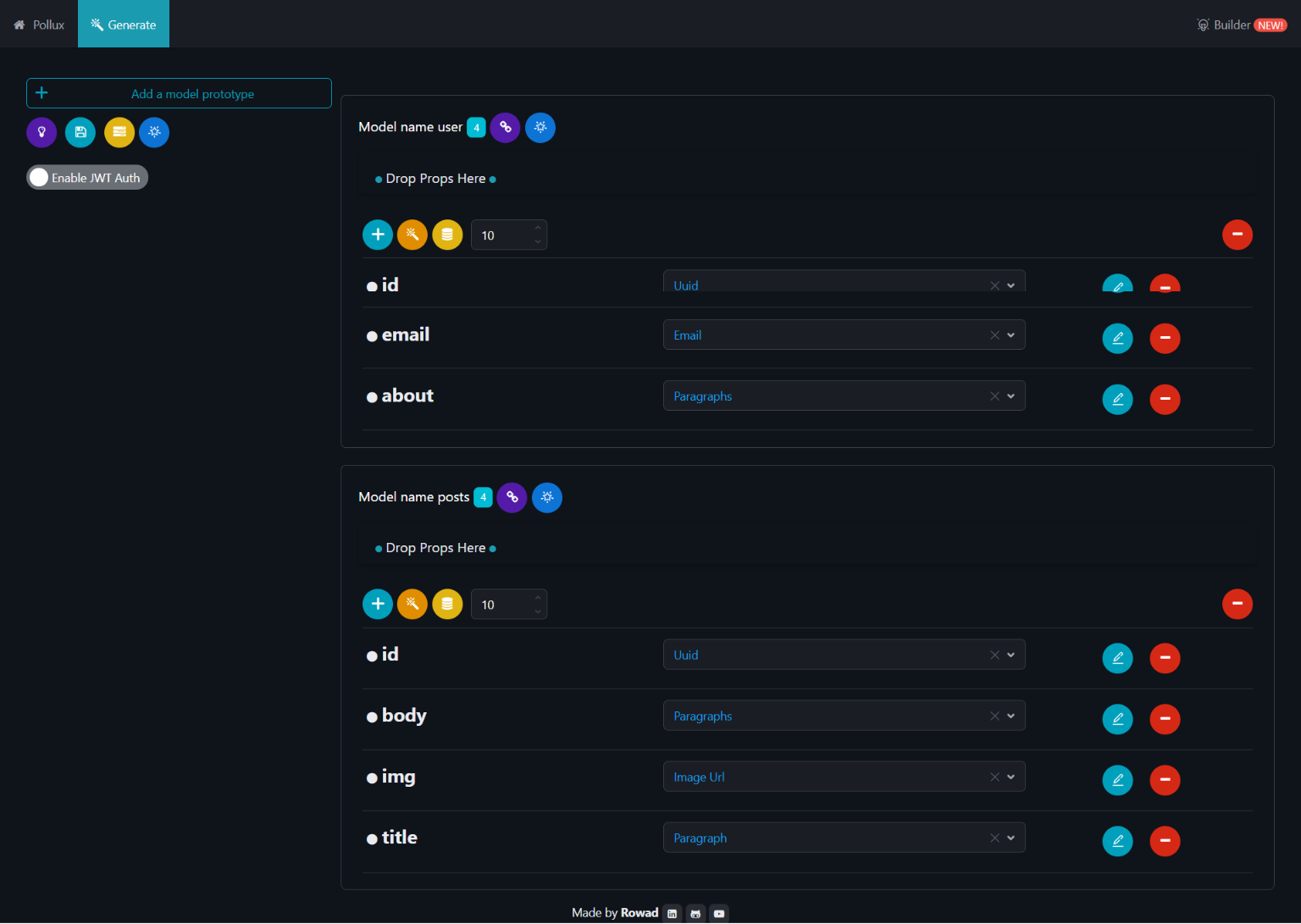Image resolution: width=1301 pixels, height=924 pixels.
Task: Open the title Paragraph type dropdown
Action: click(844, 838)
